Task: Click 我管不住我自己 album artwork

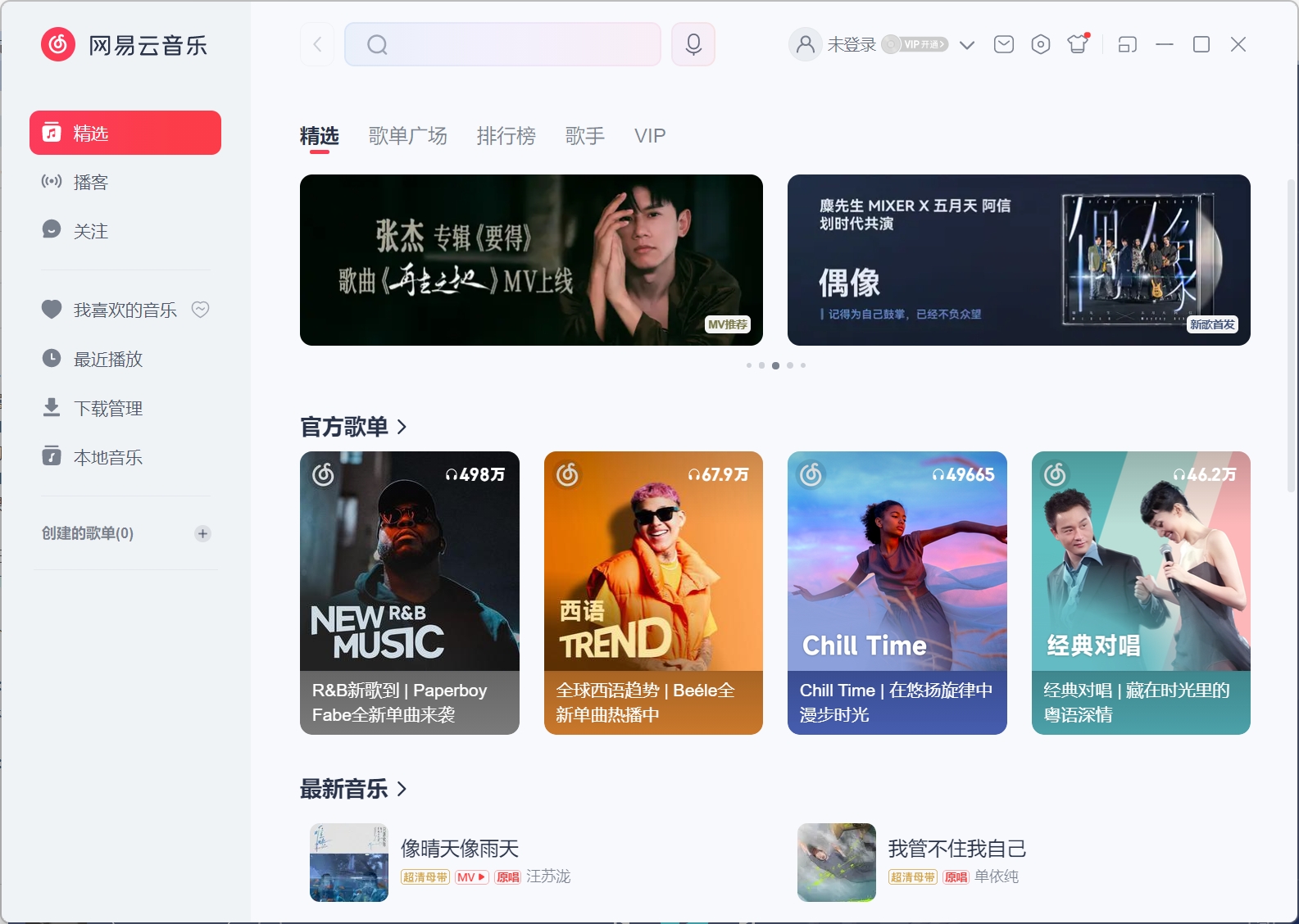Action: click(x=837, y=863)
